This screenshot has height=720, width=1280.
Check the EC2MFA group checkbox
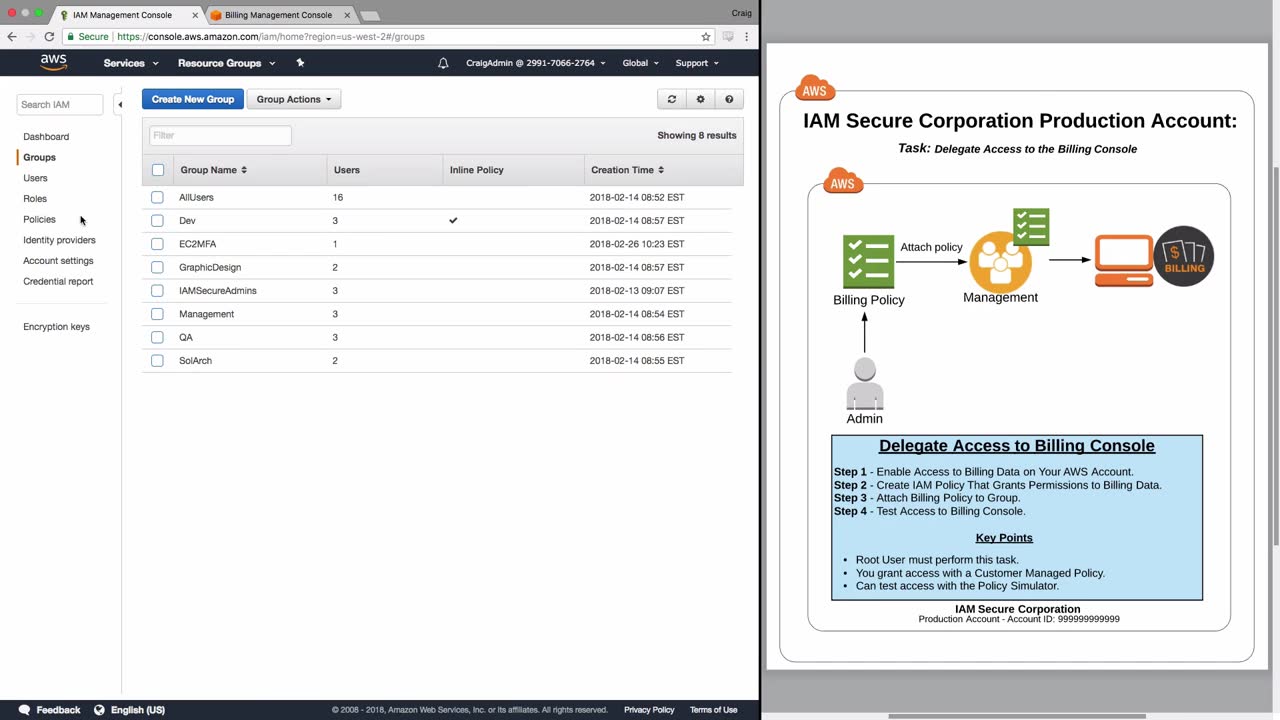[157, 244]
